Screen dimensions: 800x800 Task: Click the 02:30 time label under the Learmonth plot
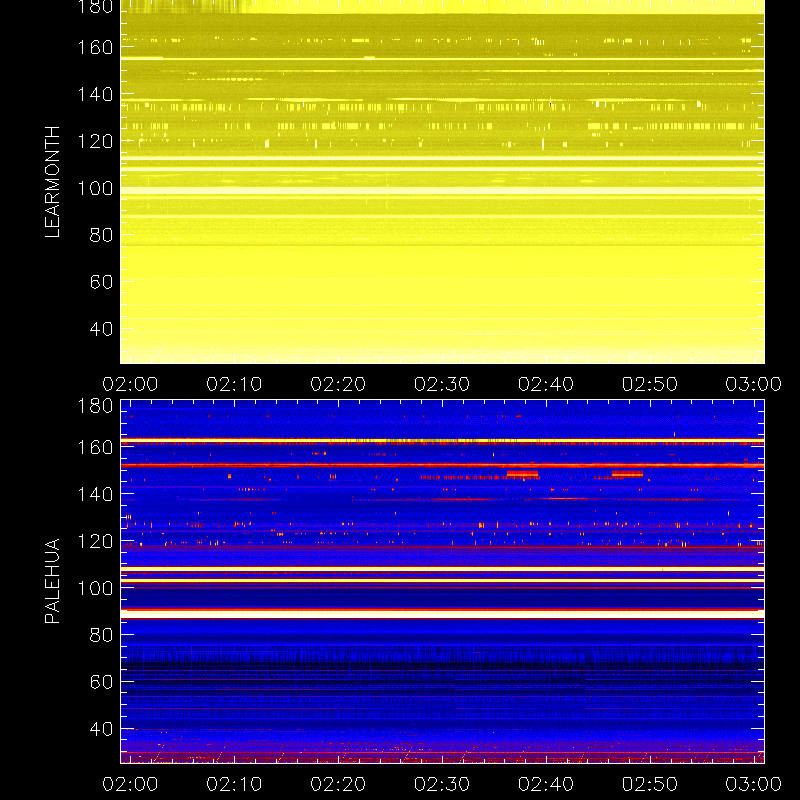coord(442,384)
